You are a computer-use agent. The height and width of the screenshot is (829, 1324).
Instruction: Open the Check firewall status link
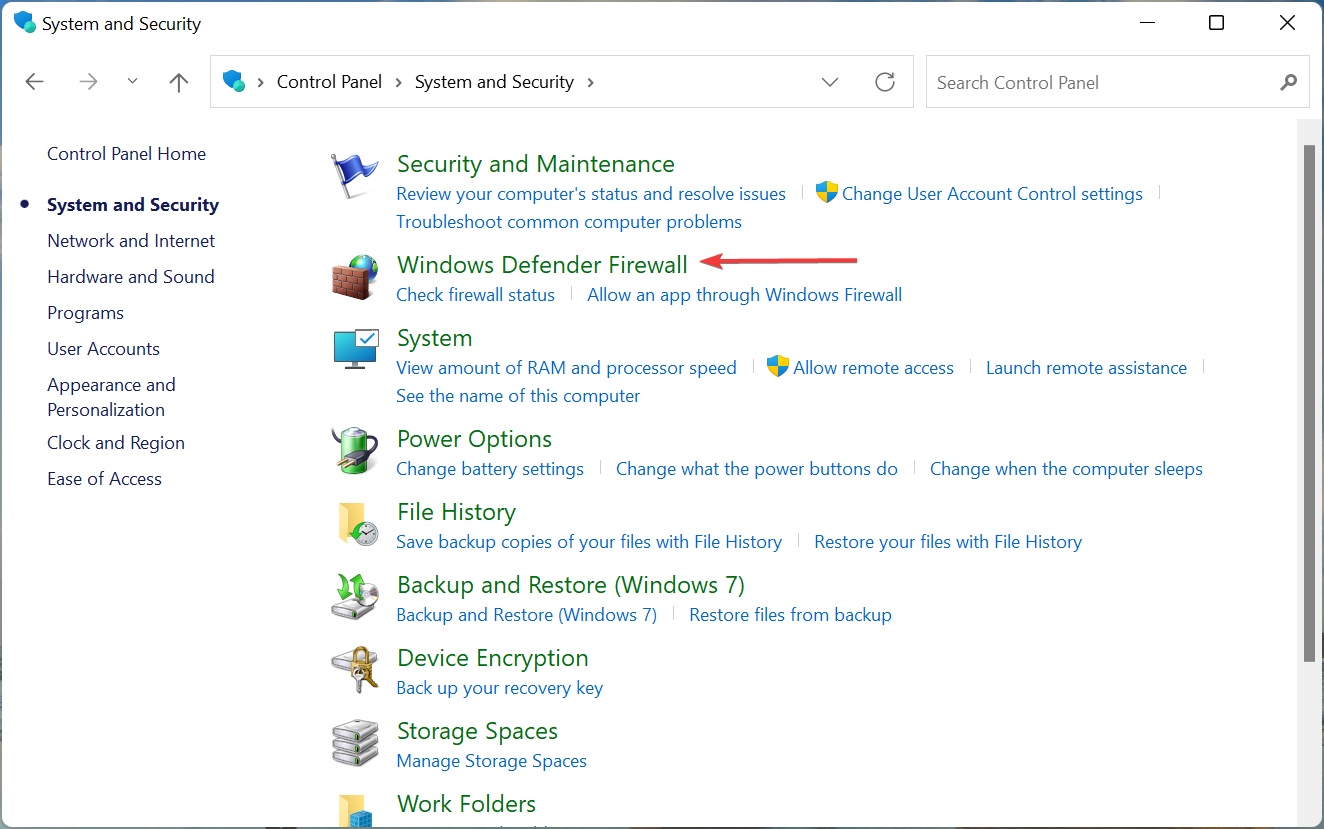click(475, 294)
